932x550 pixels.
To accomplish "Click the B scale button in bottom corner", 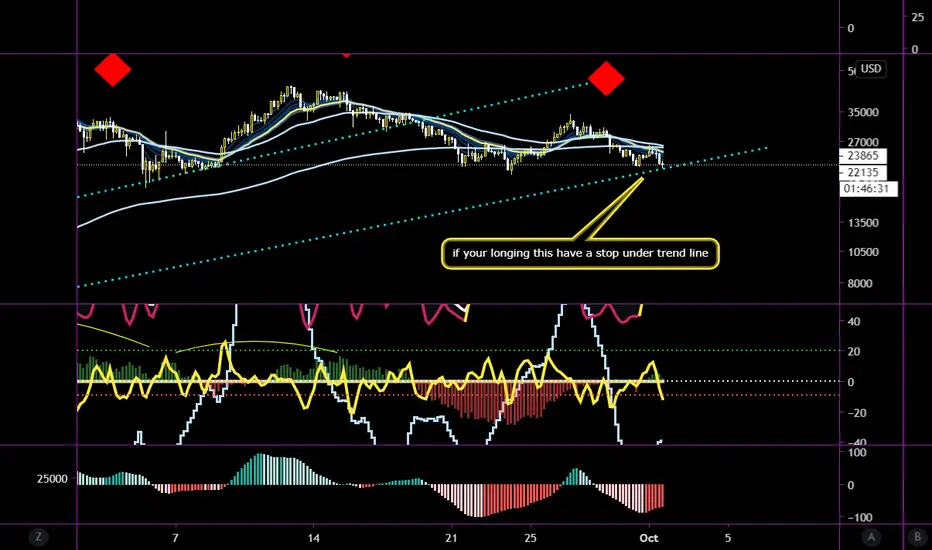I will pyautogui.click(x=917, y=538).
